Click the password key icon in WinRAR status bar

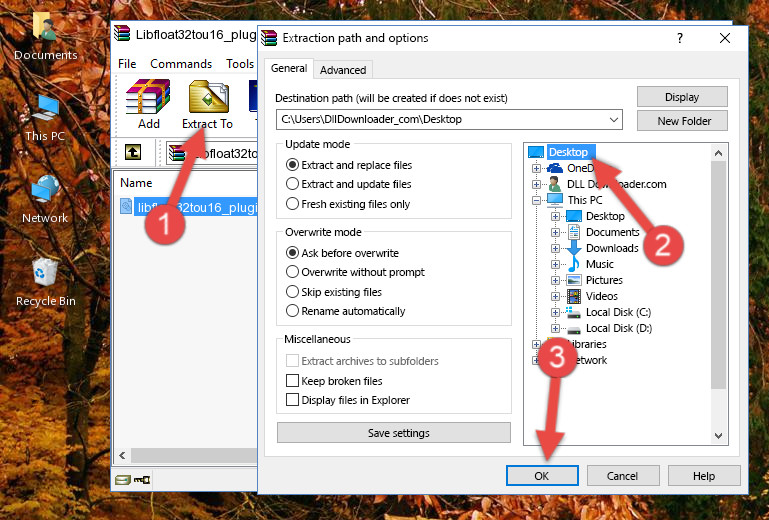point(142,480)
